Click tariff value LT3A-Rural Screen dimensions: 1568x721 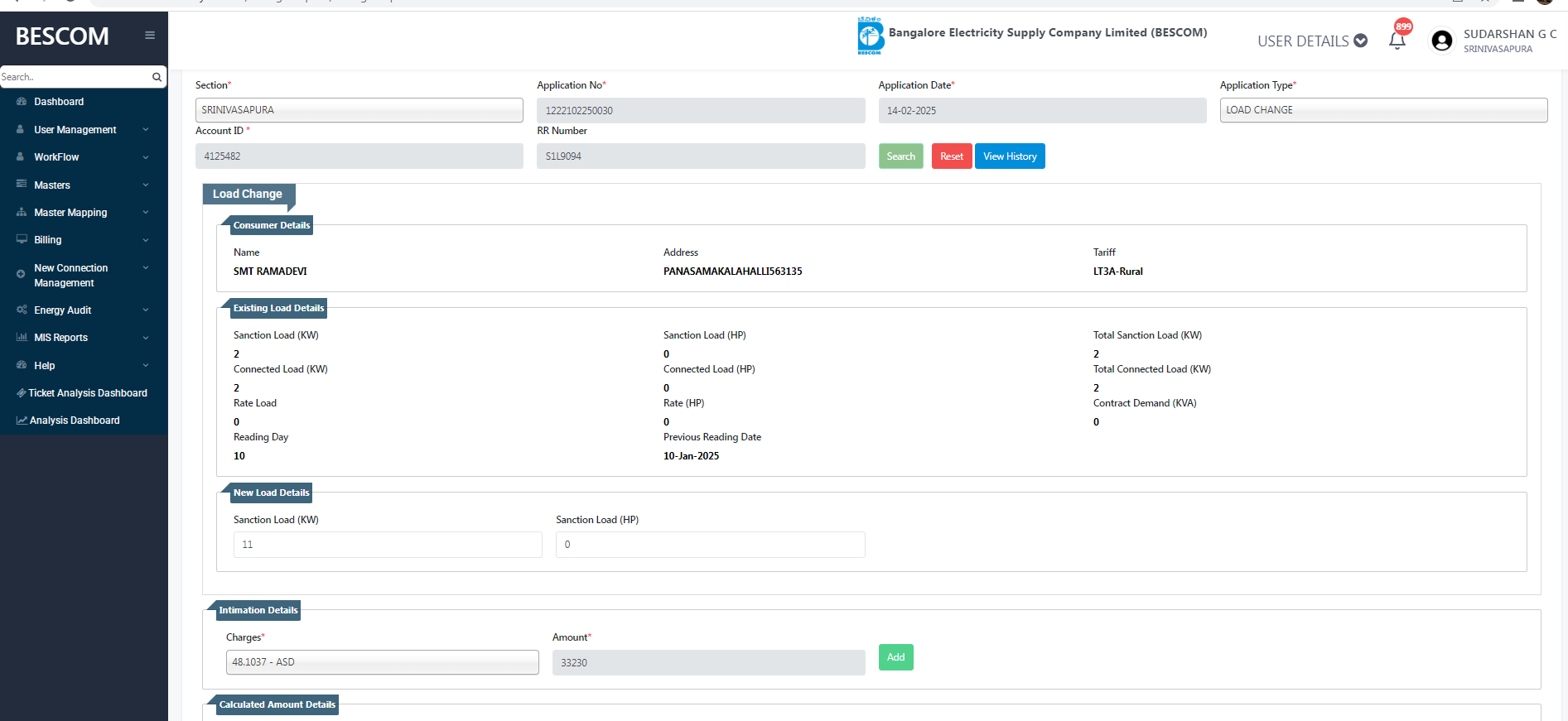pos(1118,272)
